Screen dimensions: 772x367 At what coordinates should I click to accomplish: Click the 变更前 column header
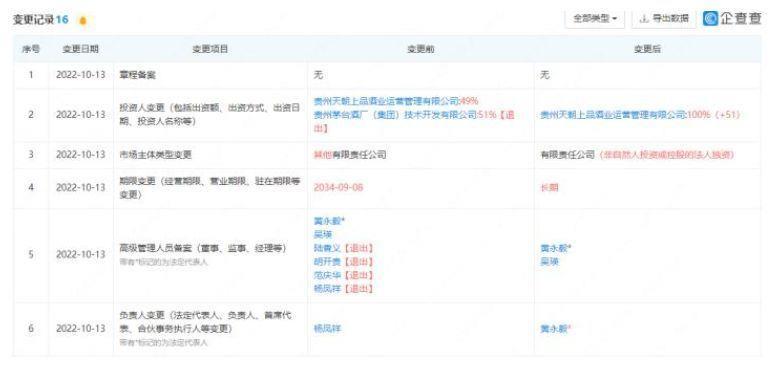[x=420, y=49]
